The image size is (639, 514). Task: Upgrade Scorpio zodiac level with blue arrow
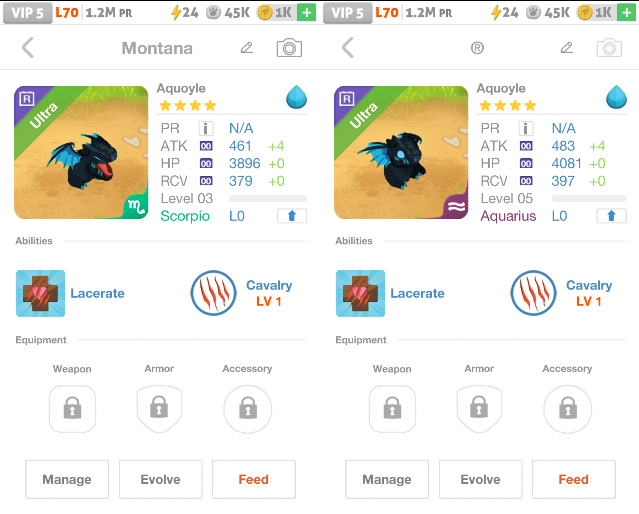[x=292, y=216]
